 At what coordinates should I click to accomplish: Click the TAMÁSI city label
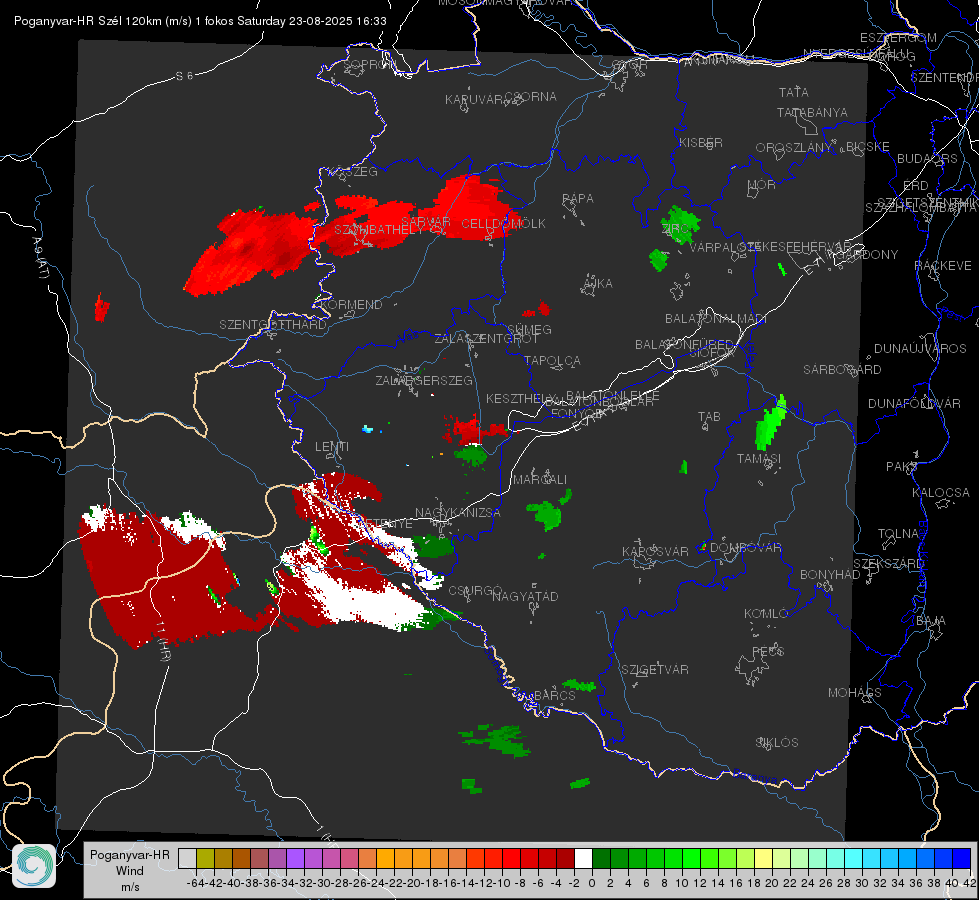pos(759,458)
